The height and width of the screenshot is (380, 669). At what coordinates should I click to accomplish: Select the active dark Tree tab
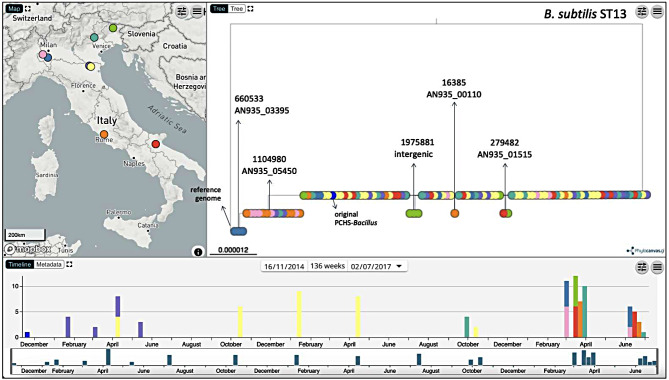tap(219, 9)
